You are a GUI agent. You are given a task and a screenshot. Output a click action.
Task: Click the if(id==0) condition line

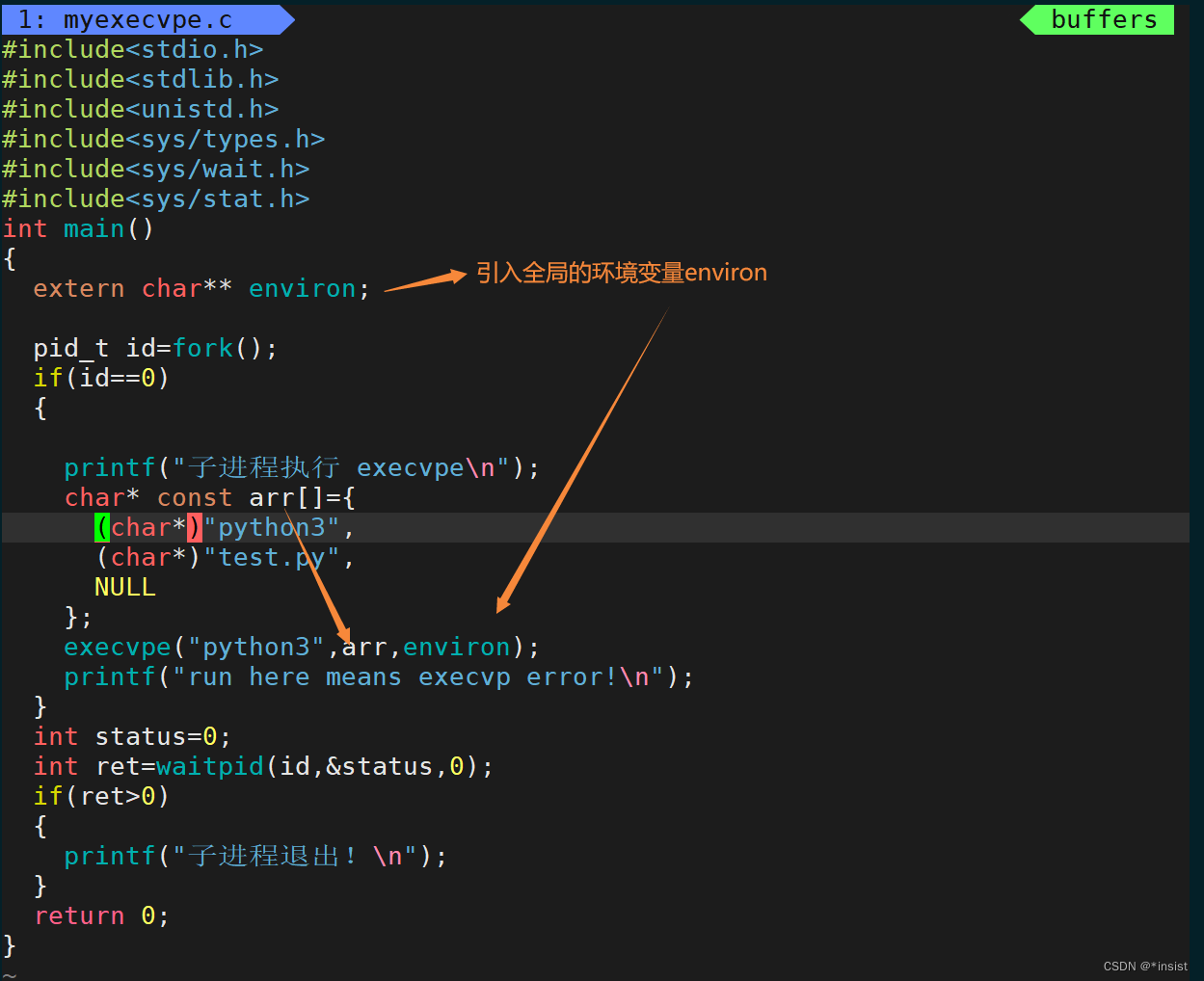click(x=101, y=378)
